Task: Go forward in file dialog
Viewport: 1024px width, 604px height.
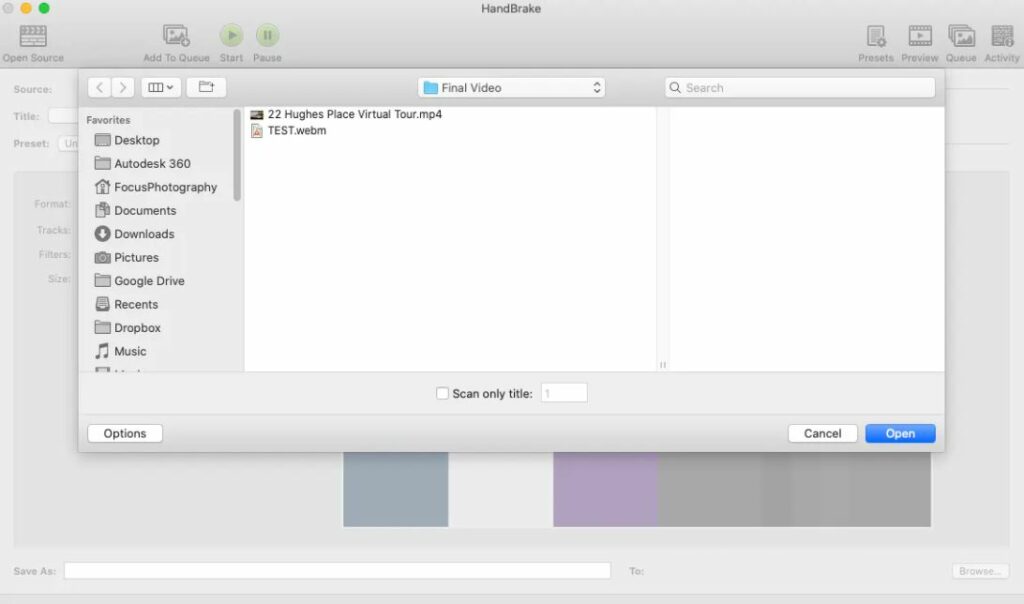Action: [123, 87]
